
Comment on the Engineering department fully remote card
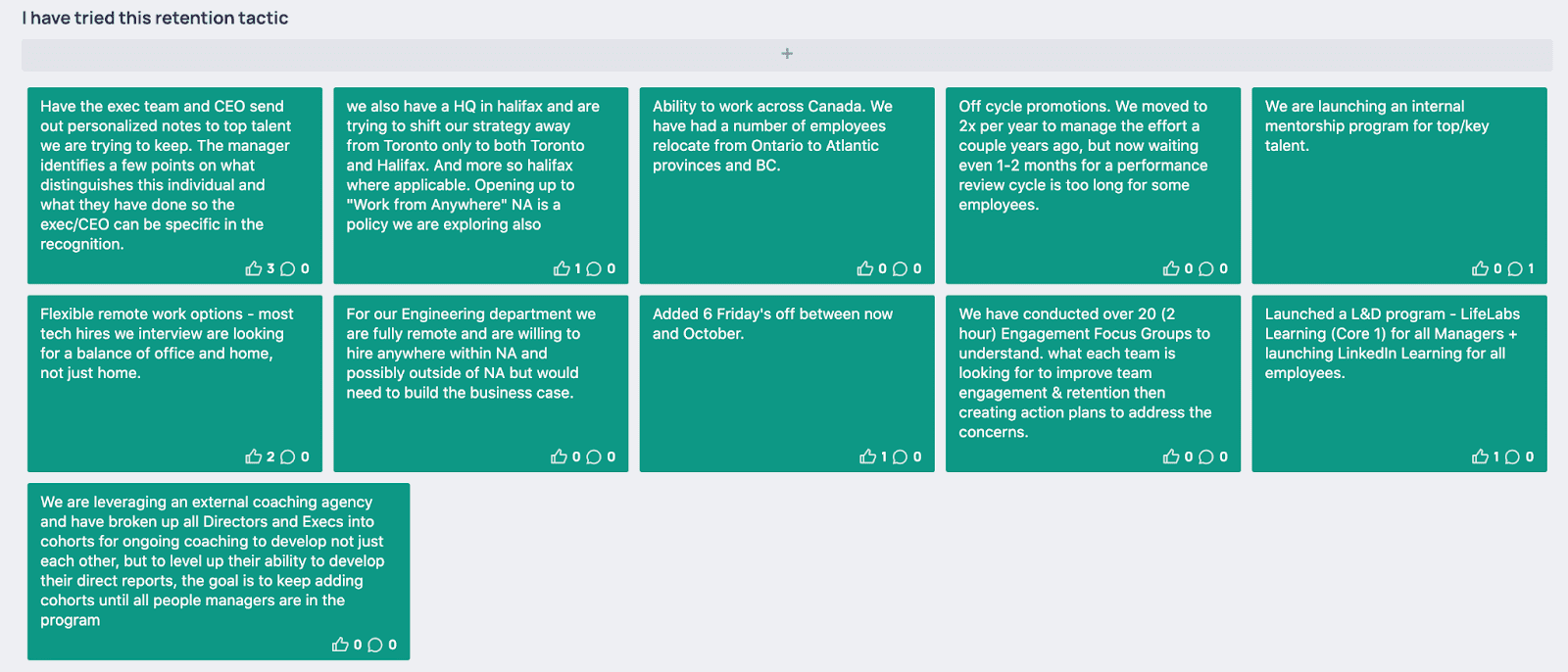(594, 456)
